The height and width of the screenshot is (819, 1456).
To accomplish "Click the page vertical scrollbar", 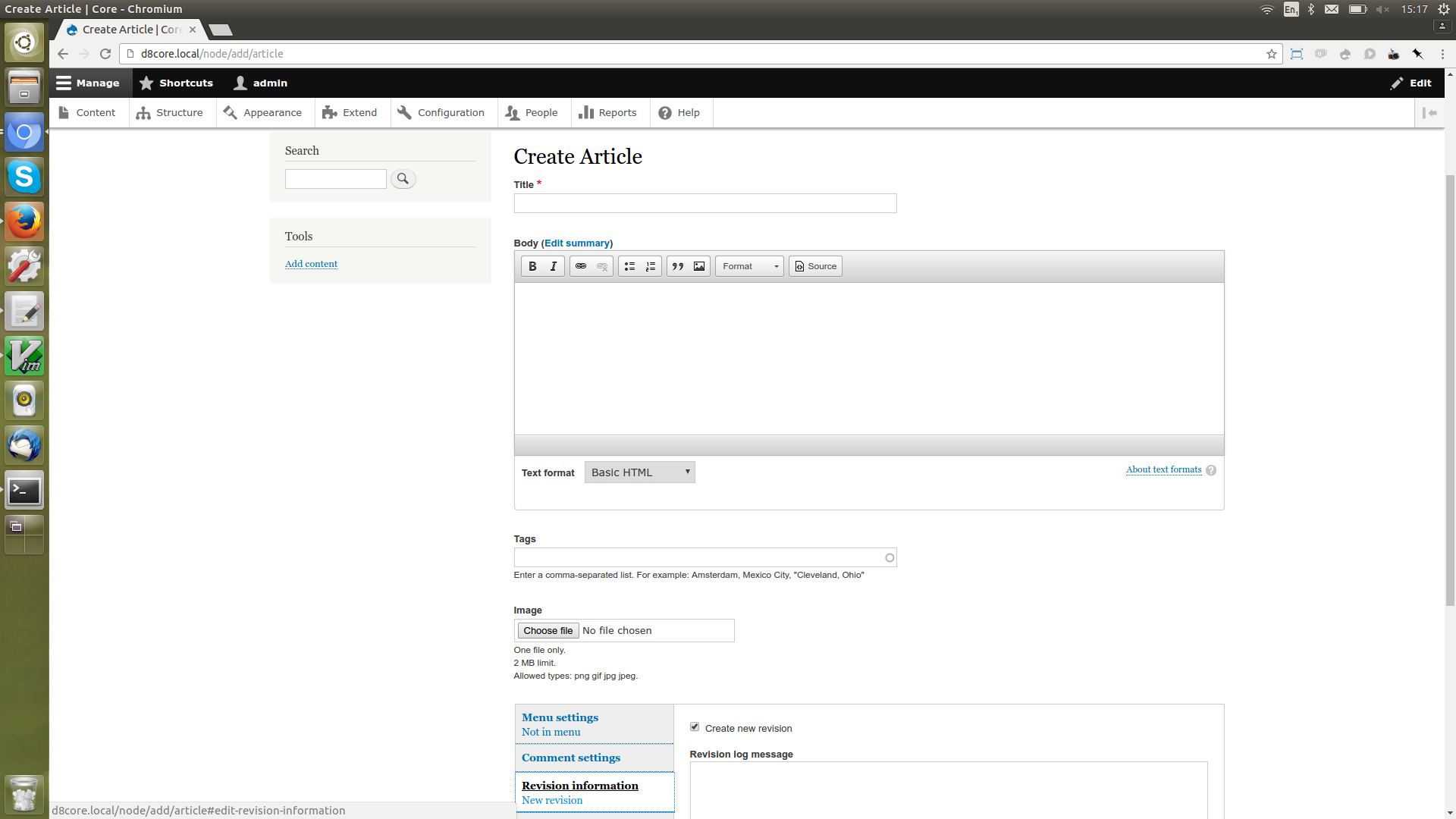I will coord(1450,391).
